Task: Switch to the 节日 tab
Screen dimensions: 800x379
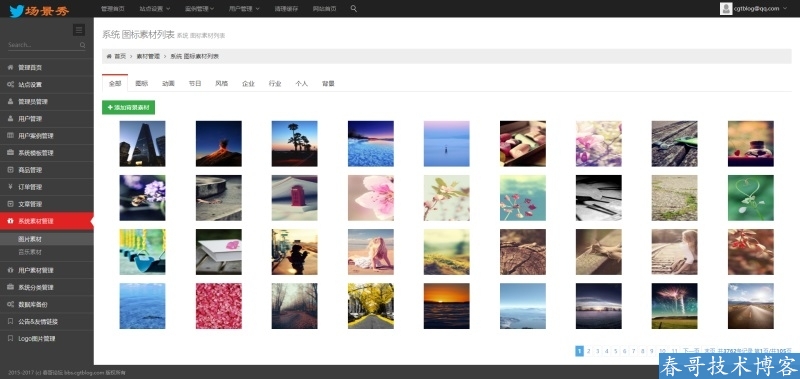Action: (195, 84)
